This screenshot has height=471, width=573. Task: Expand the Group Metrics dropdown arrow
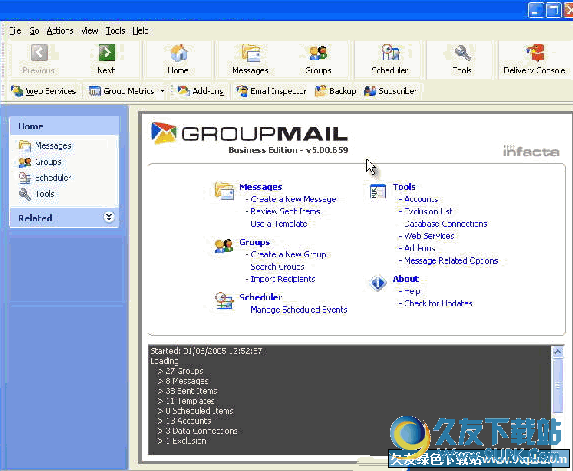[162, 91]
